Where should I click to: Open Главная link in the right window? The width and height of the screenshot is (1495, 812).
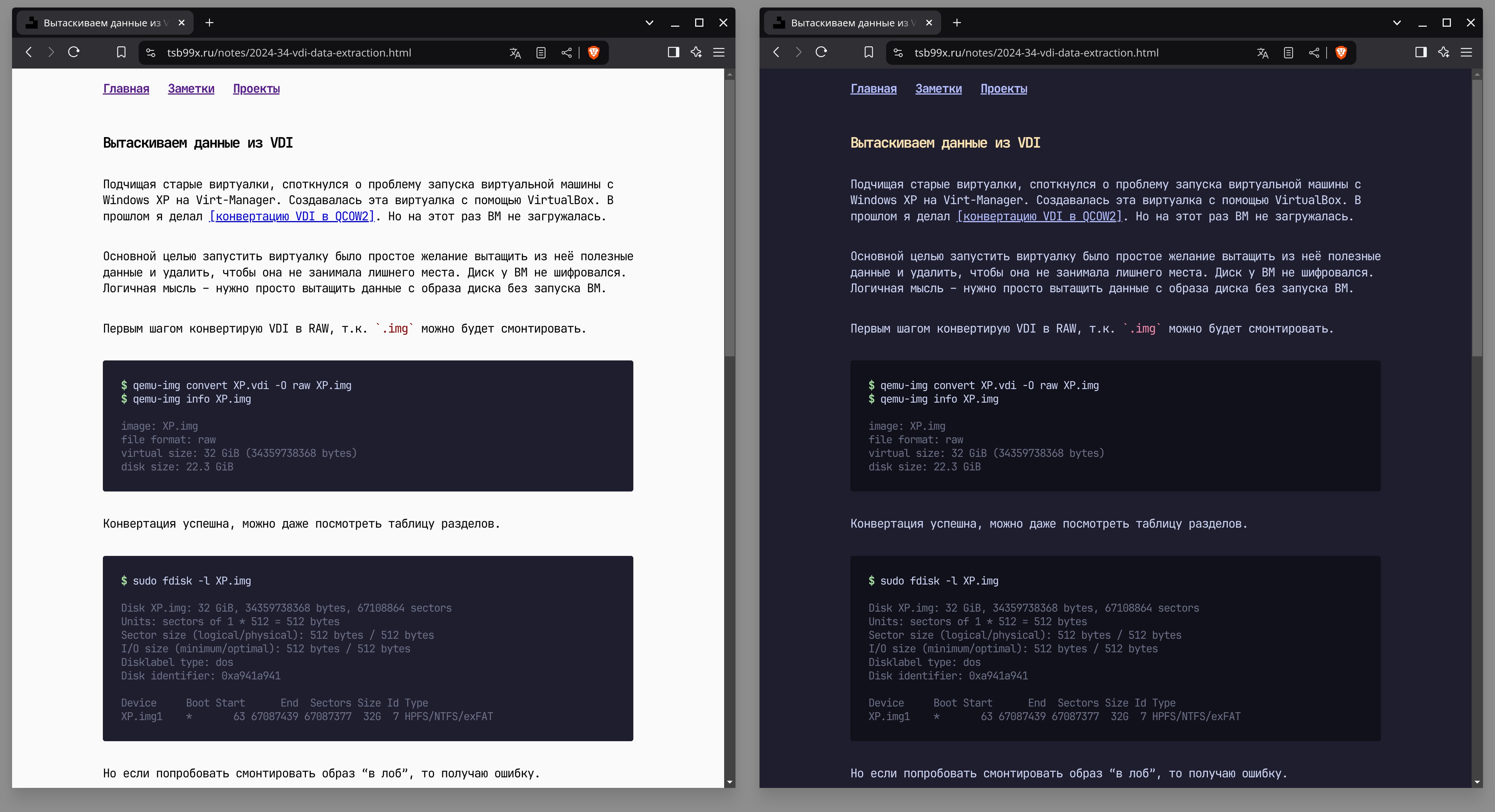[x=873, y=89]
